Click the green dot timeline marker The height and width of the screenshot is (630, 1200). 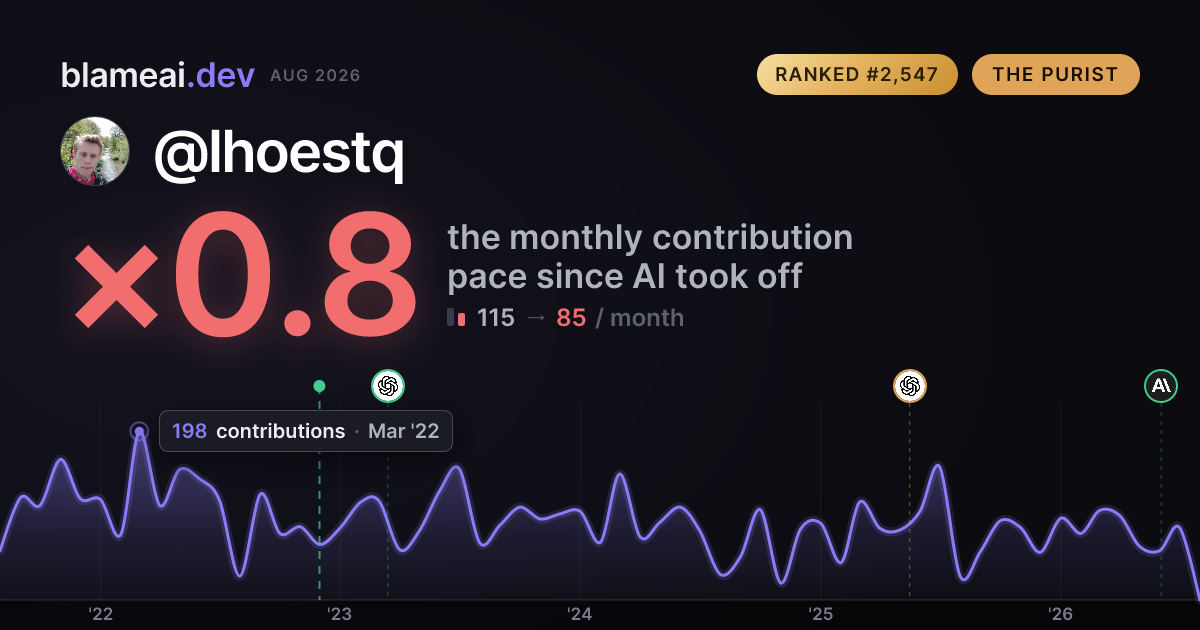tap(319, 386)
